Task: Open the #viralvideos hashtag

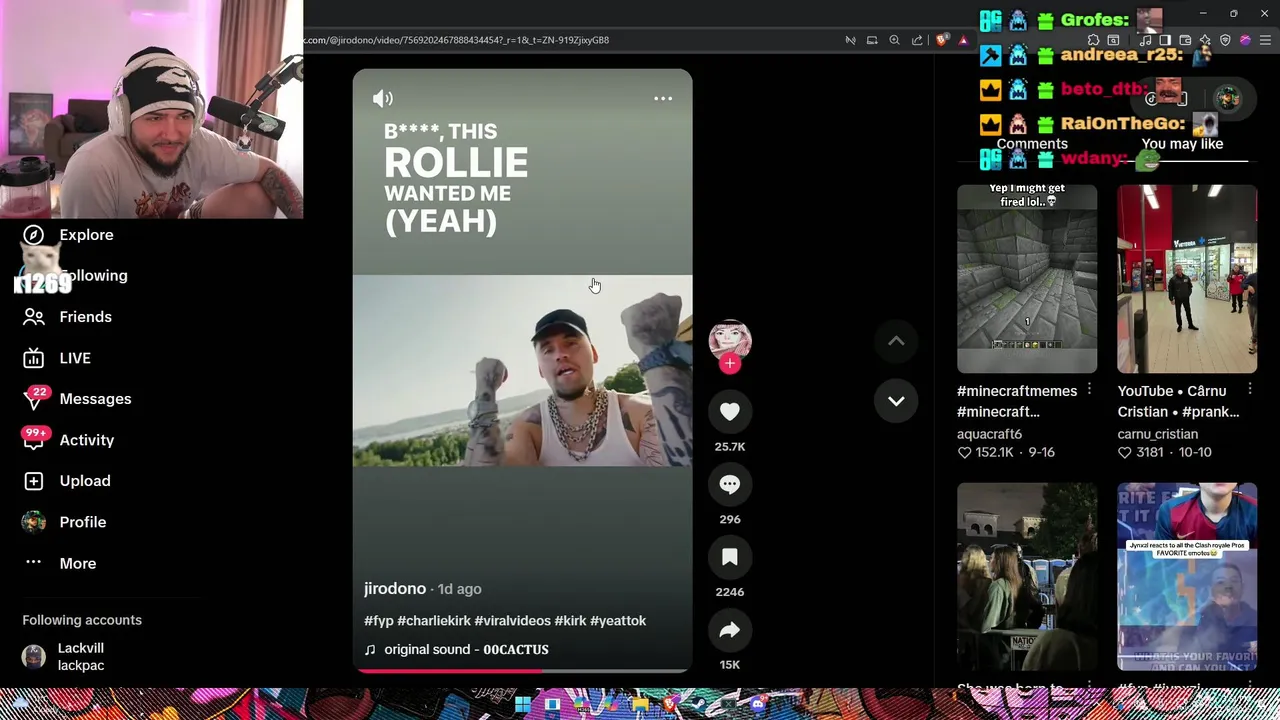Action: tap(513, 621)
